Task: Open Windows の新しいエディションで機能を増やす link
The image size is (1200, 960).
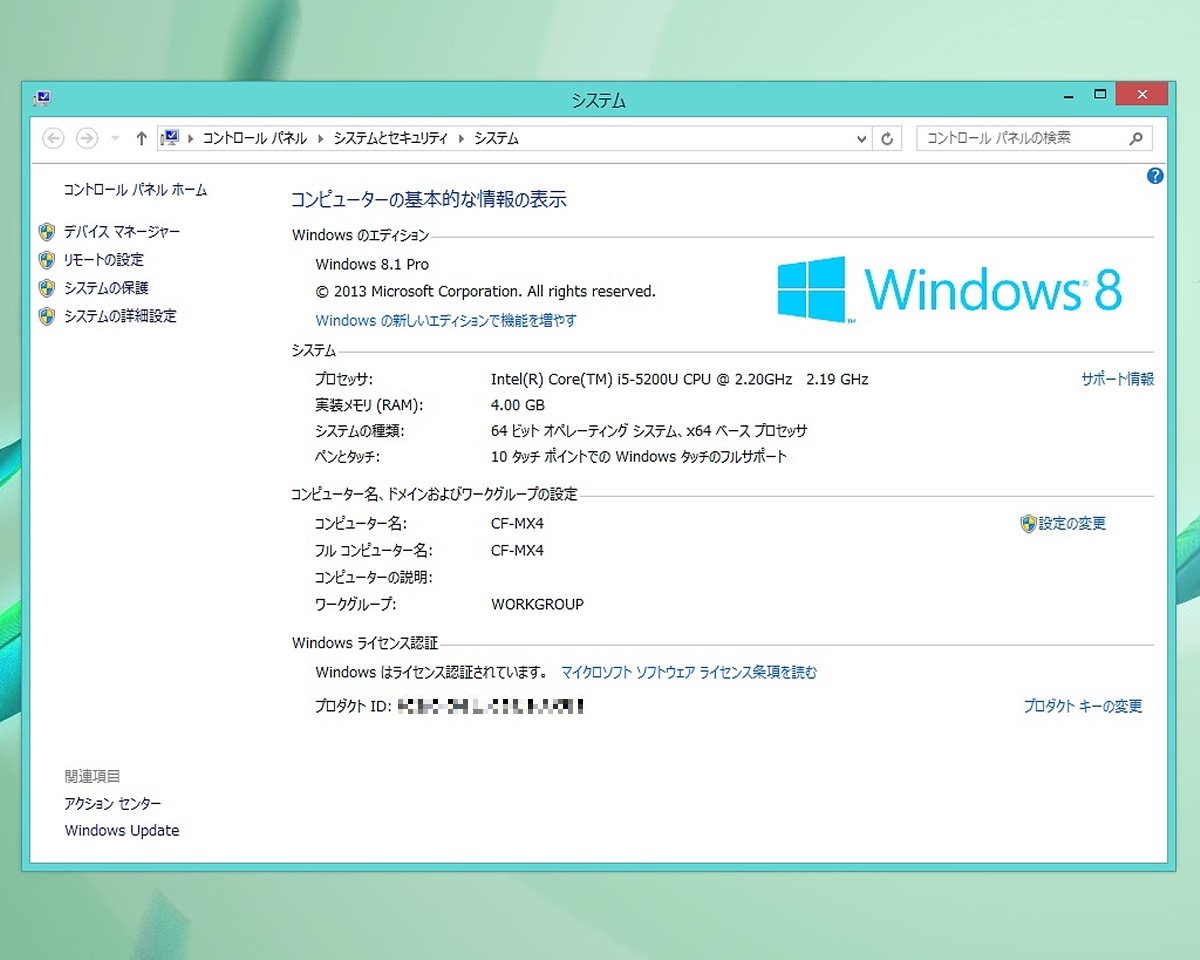Action: 446,320
